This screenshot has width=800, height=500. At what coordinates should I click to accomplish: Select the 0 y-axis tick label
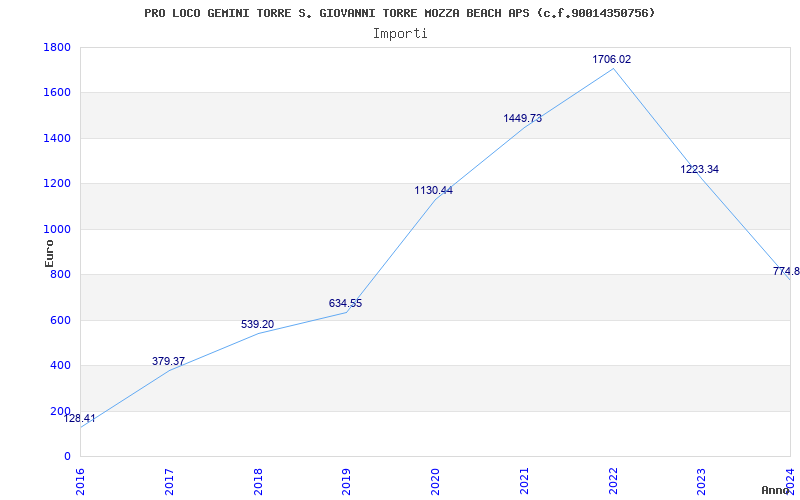click(x=67, y=456)
